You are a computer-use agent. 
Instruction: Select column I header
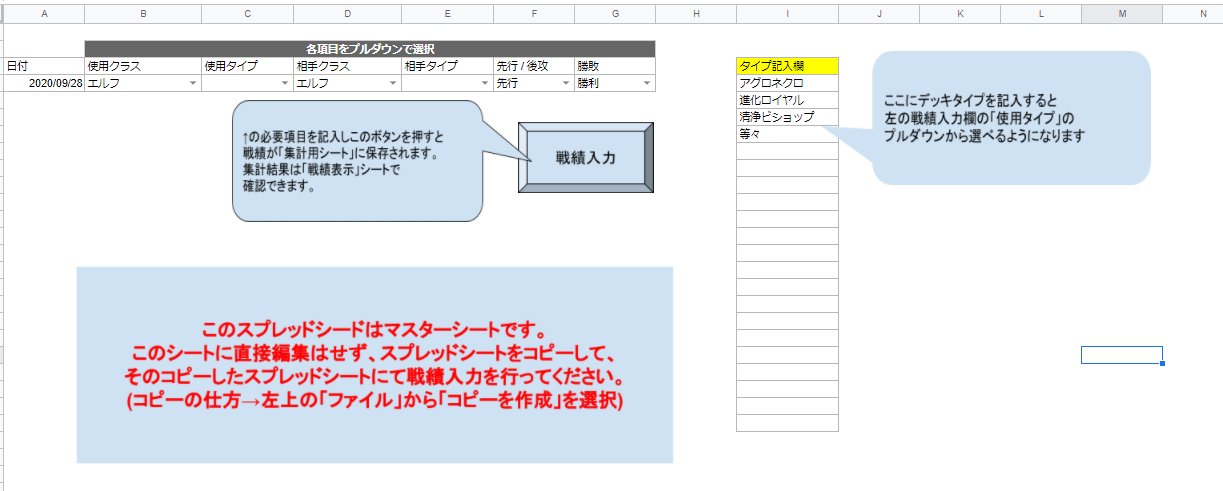(x=787, y=12)
